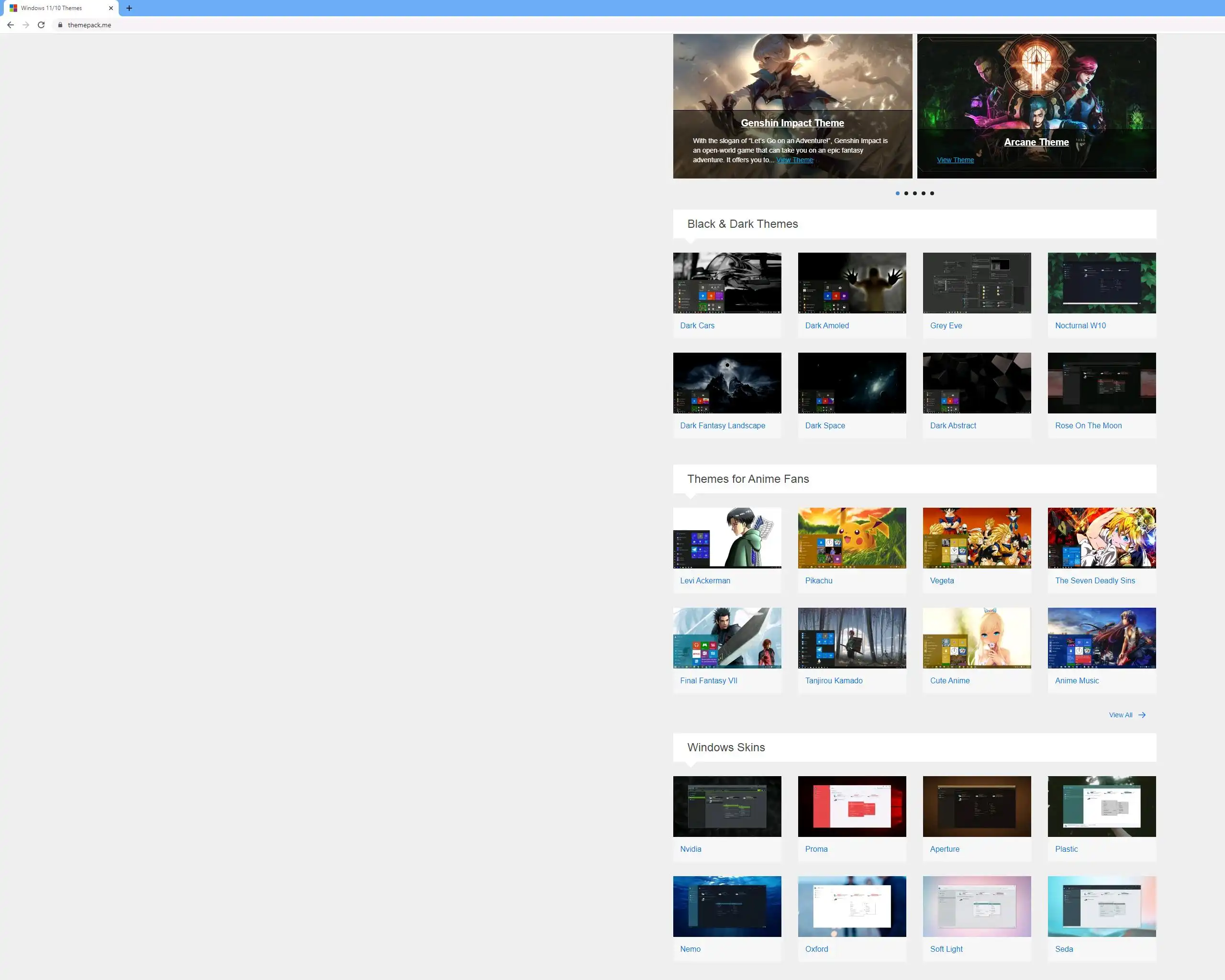Click View All in anime section

pos(1120,715)
